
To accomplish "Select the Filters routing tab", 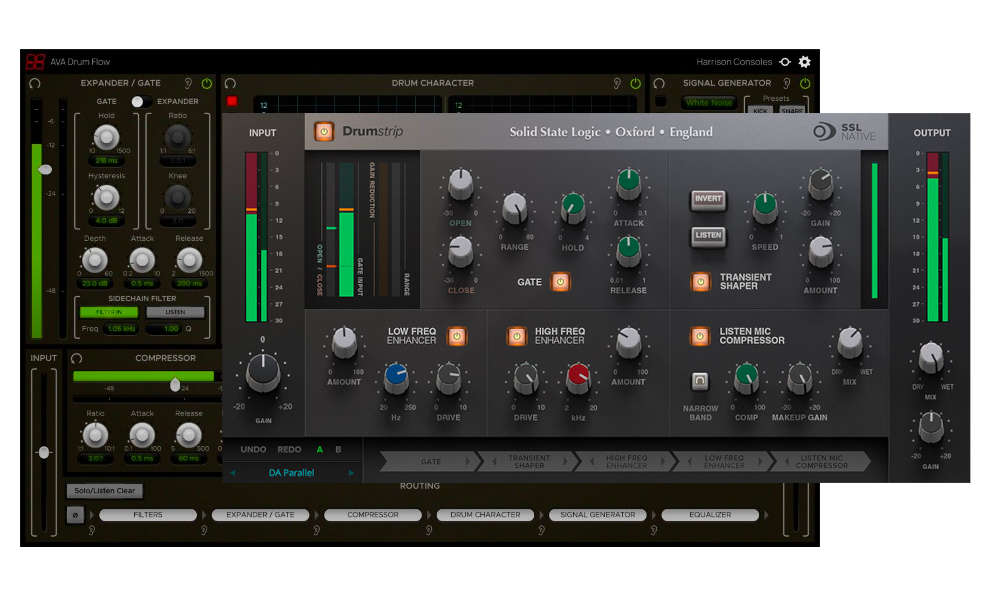I will coord(148,515).
